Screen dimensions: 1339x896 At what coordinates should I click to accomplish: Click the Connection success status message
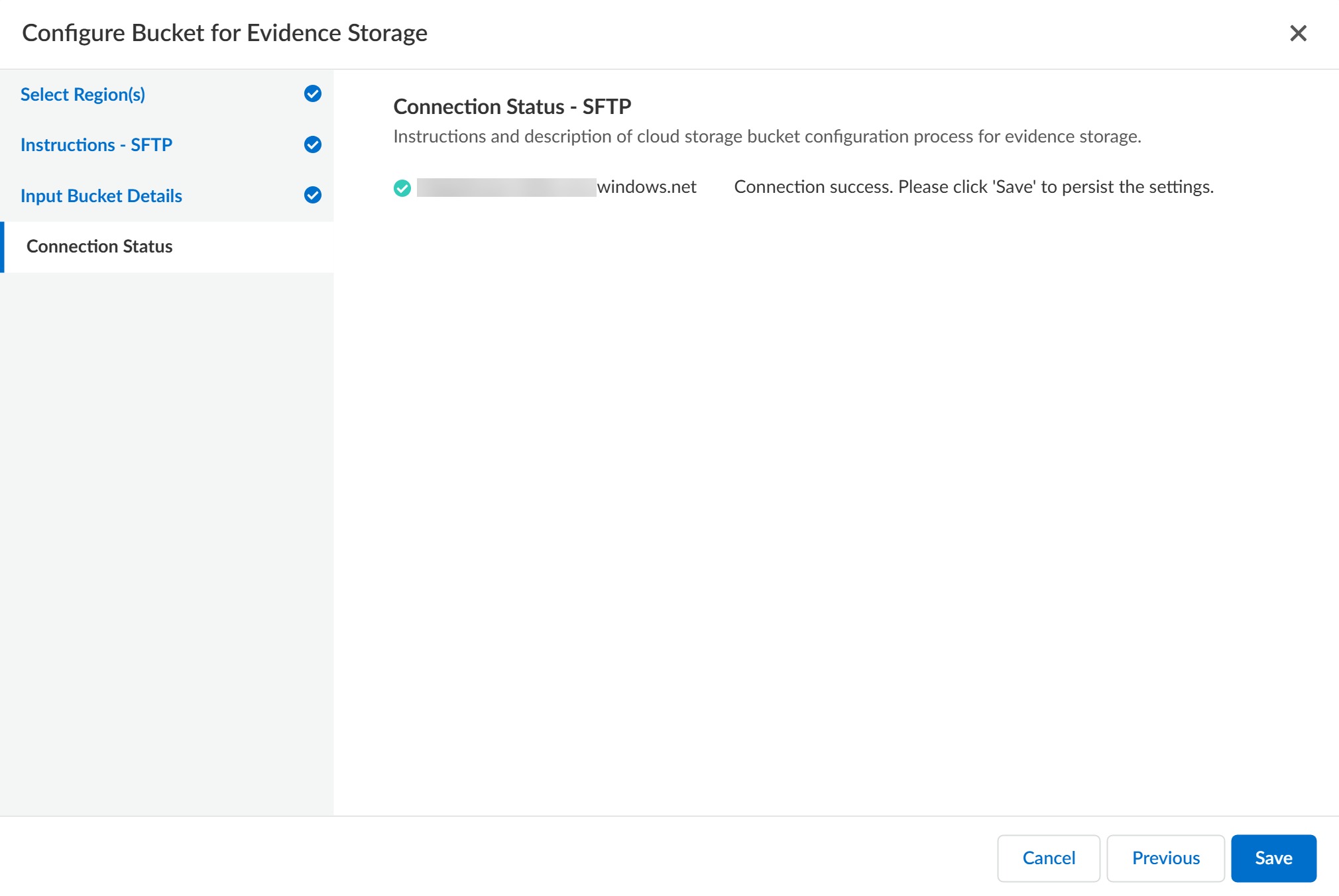pos(973,188)
